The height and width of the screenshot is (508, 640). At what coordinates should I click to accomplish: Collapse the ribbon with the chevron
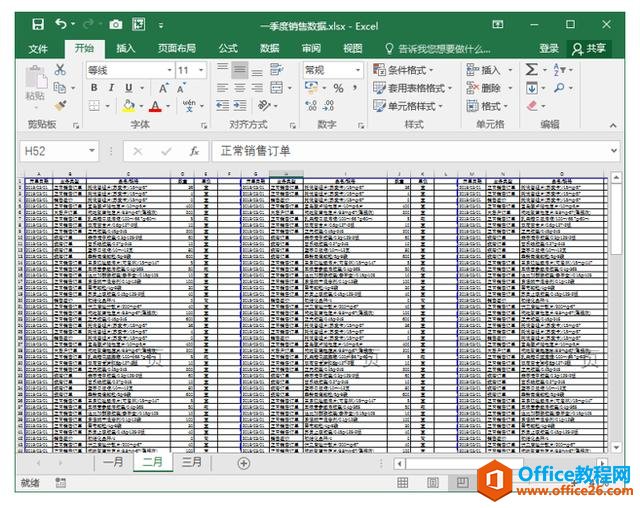click(x=613, y=125)
